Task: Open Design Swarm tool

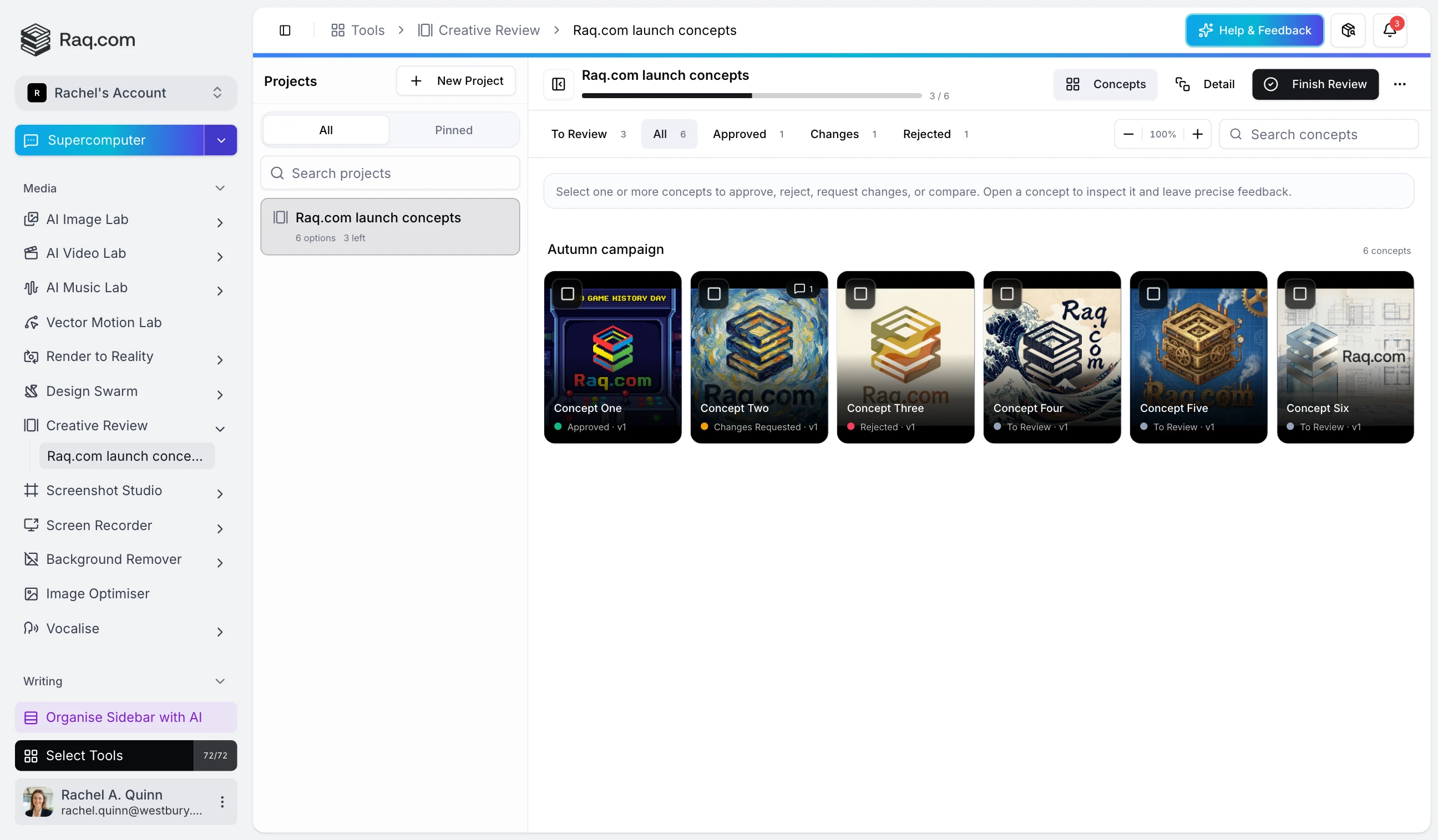Action: click(x=92, y=391)
